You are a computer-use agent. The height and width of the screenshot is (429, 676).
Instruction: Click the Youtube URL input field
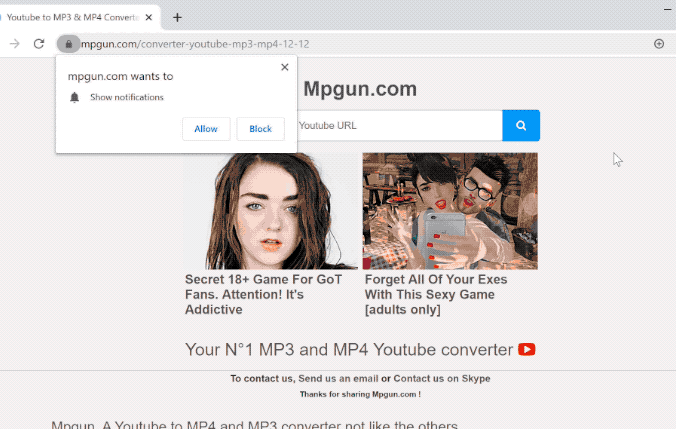[x=398, y=126]
